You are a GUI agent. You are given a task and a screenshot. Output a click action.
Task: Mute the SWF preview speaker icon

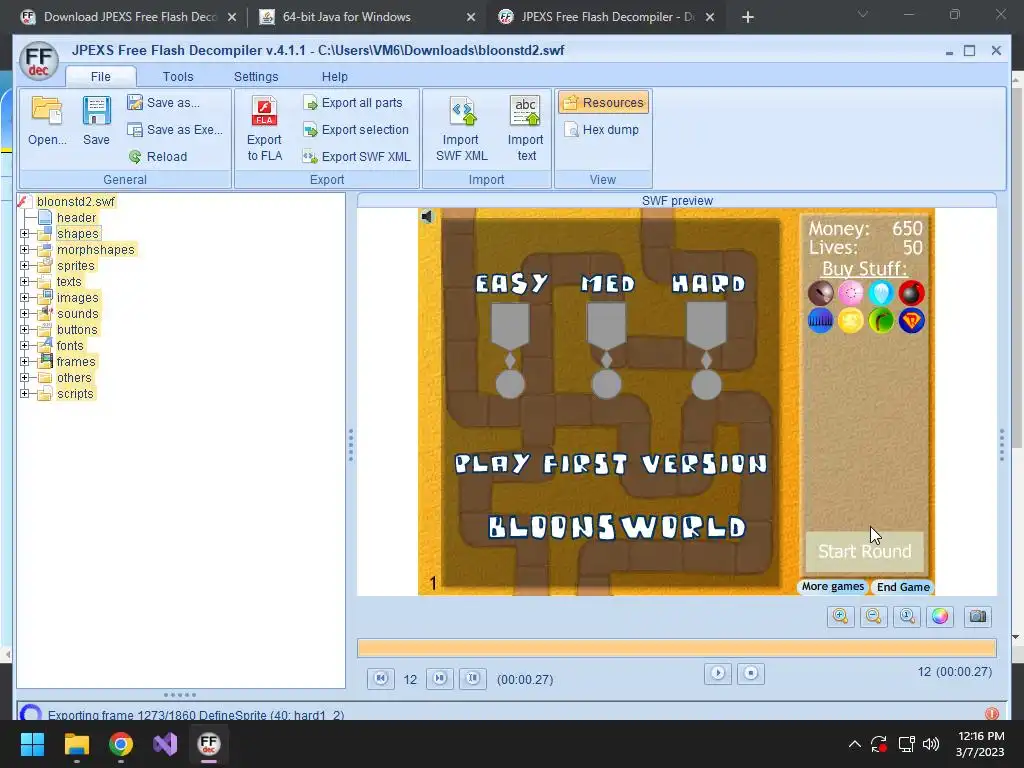(426, 216)
